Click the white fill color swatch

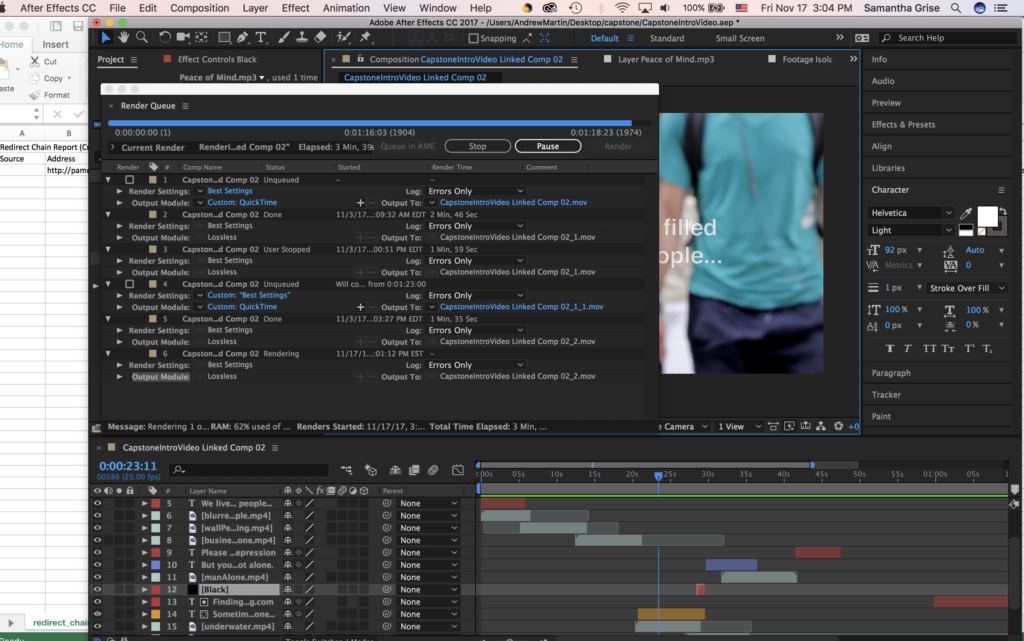986,216
